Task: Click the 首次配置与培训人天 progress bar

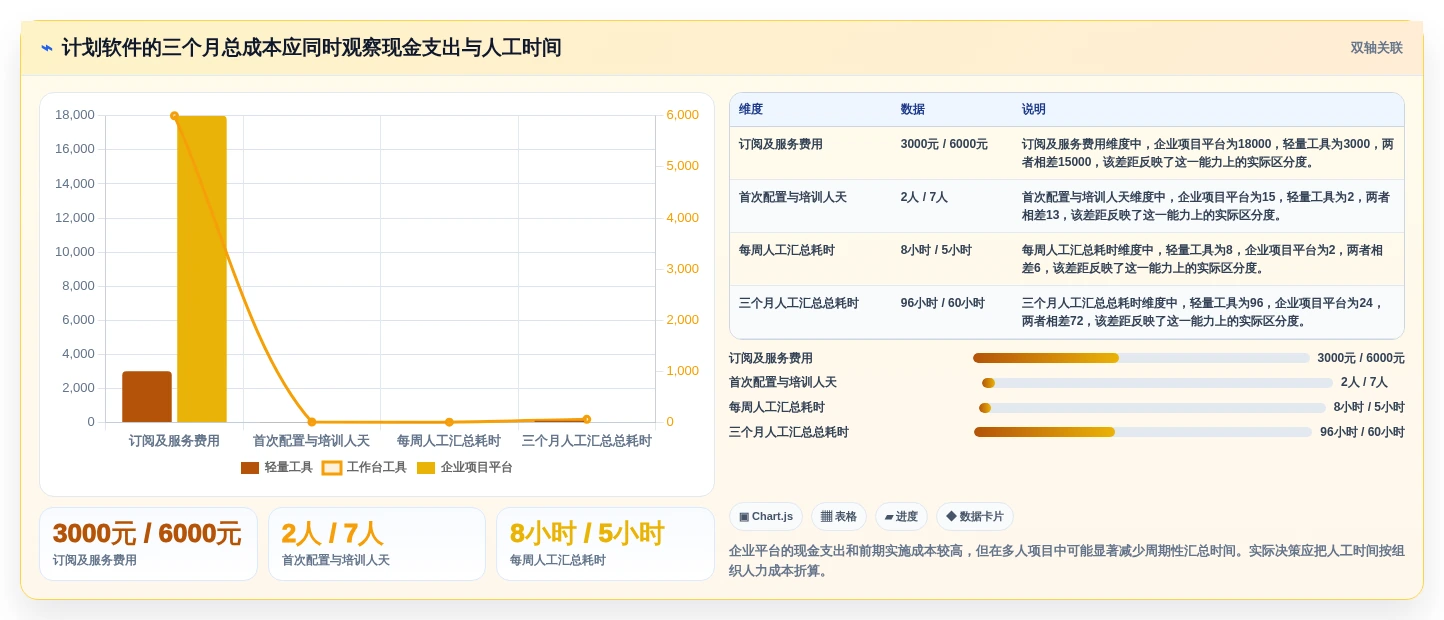Action: (1157, 383)
